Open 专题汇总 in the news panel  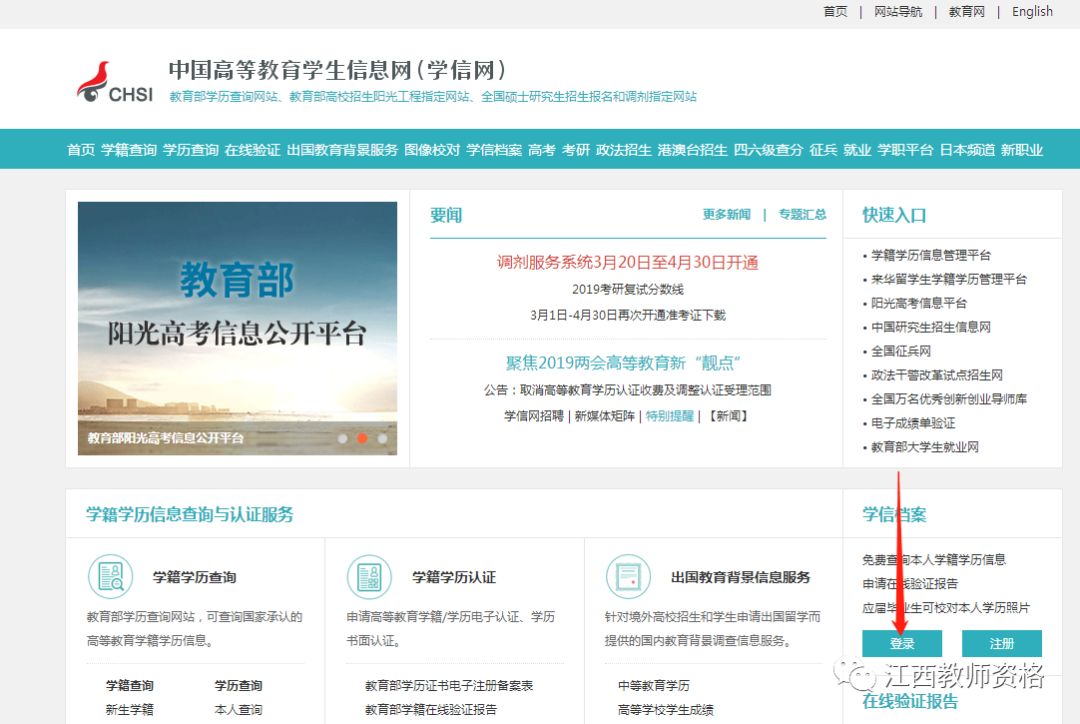[x=802, y=214]
